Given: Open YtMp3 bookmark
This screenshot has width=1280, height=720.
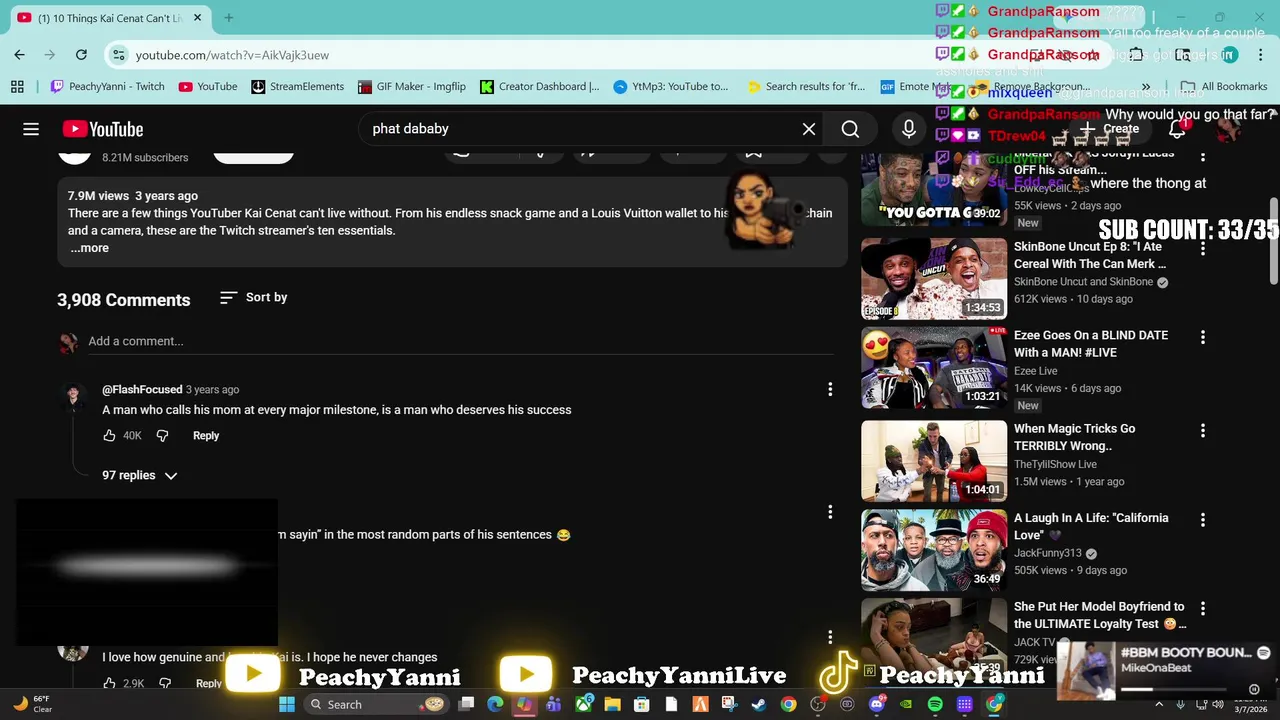Looking at the screenshot, I should tap(672, 87).
